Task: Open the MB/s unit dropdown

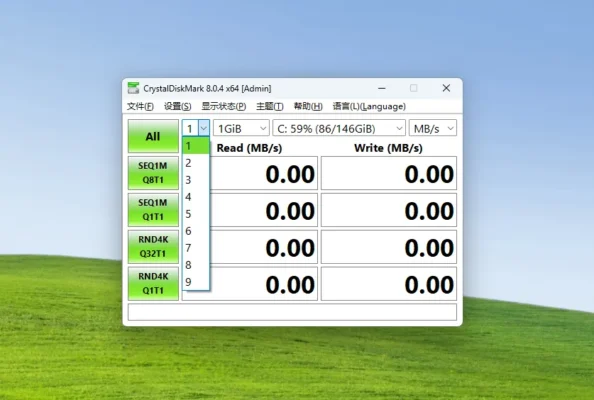Action: (x=433, y=128)
